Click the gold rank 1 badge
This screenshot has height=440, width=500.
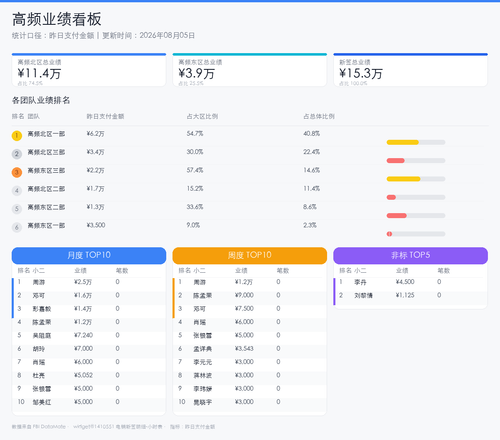(17, 136)
